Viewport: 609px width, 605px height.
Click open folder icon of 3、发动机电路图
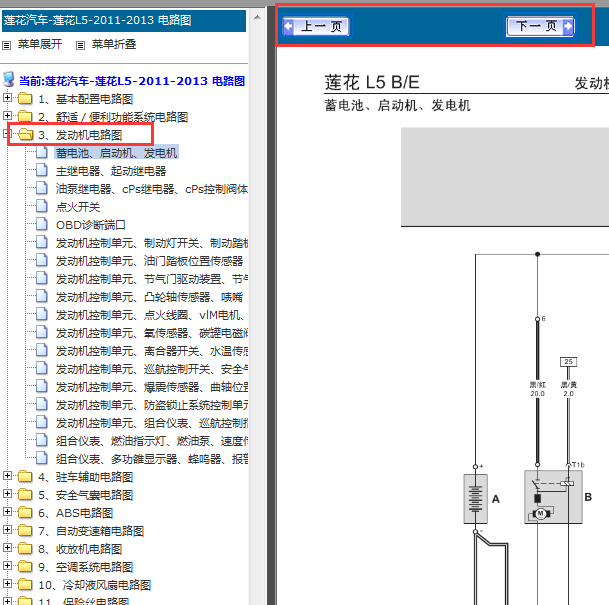(x=26, y=134)
